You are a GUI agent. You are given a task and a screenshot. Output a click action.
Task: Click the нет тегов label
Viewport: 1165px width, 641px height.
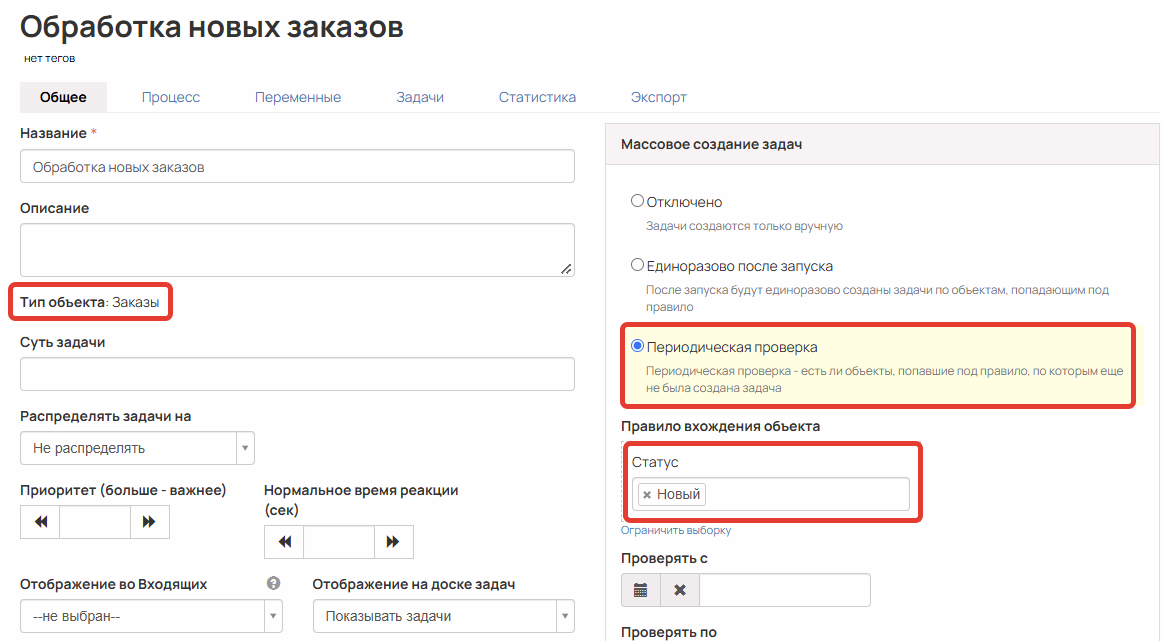[x=49, y=58]
